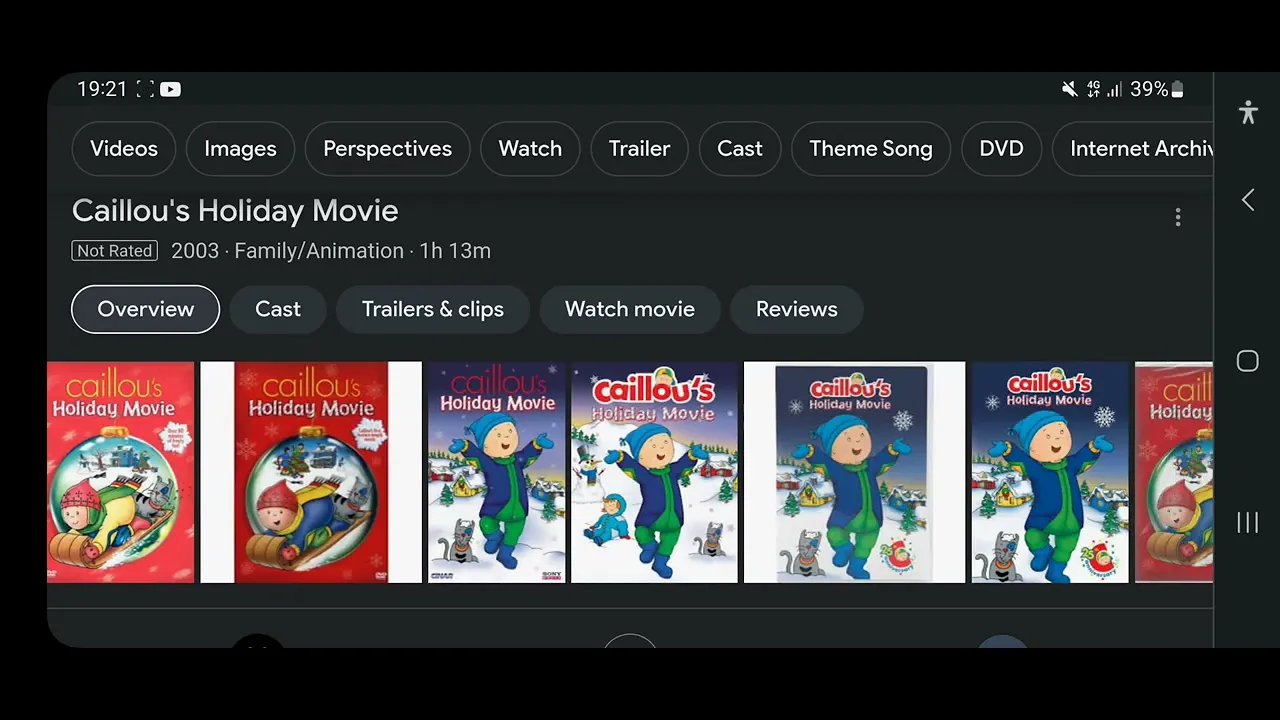Viewport: 1280px width, 720px height.
Task: Tap the Android home square button
Action: 1248,361
